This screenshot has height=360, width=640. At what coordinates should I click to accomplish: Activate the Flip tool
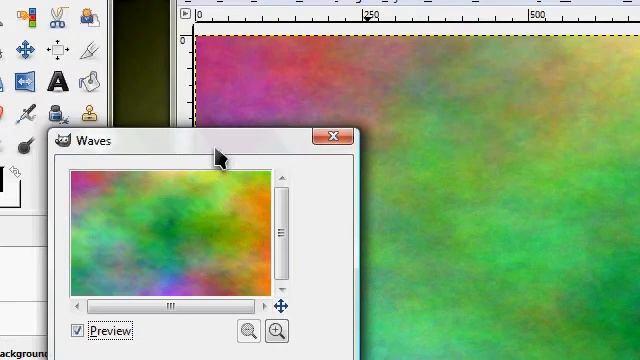pyautogui.click(x=25, y=82)
